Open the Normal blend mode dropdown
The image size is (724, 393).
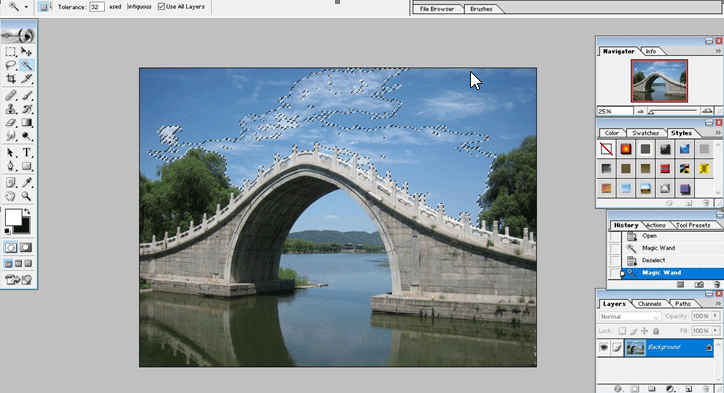tap(630, 317)
